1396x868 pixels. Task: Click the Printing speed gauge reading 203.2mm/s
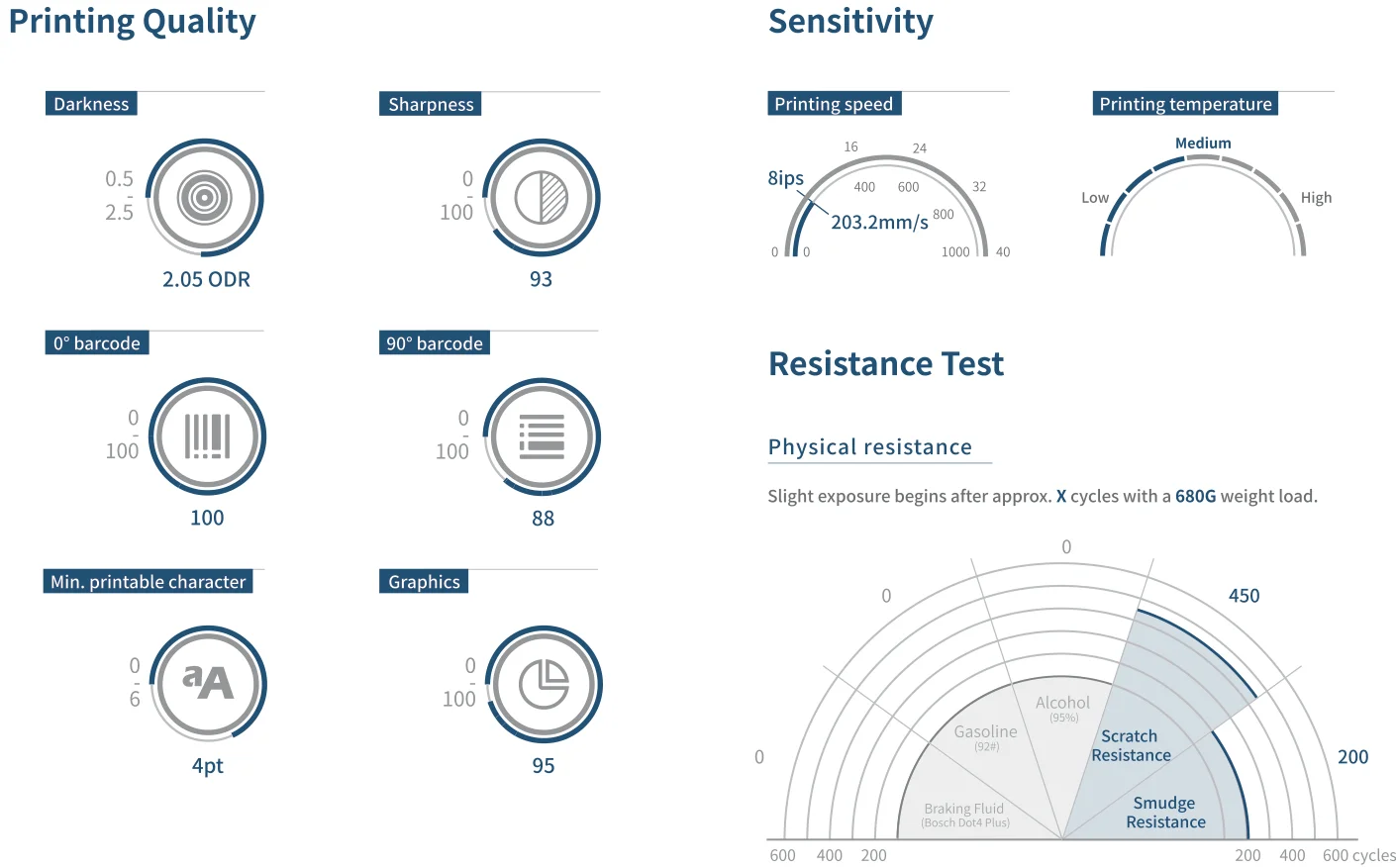(x=879, y=222)
